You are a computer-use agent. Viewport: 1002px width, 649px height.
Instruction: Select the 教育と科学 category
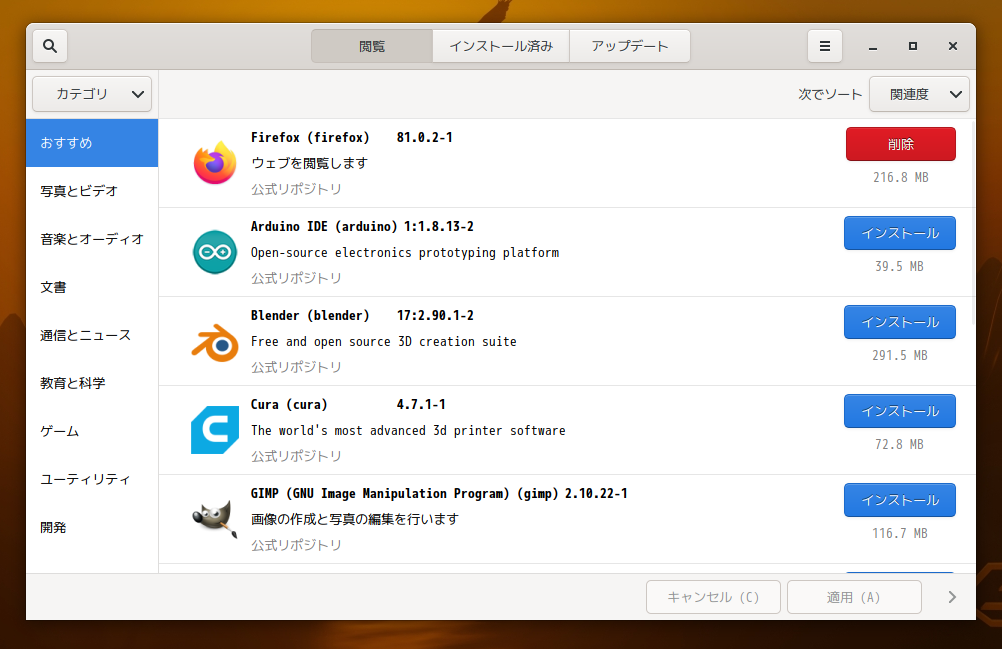92,383
